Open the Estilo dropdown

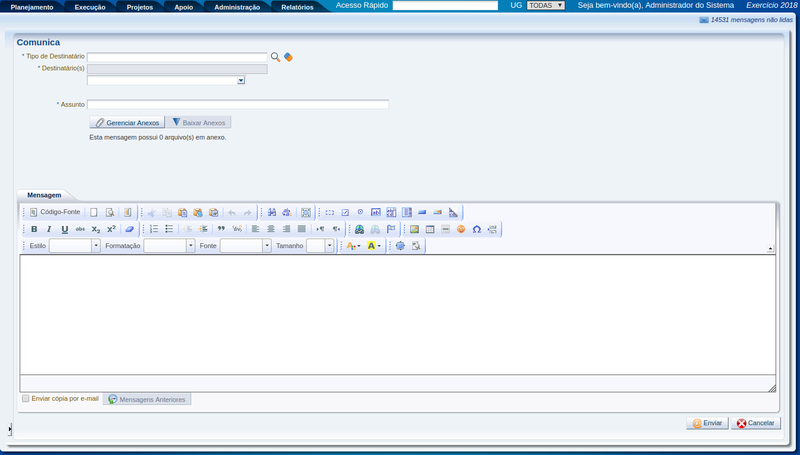[x=72, y=245]
